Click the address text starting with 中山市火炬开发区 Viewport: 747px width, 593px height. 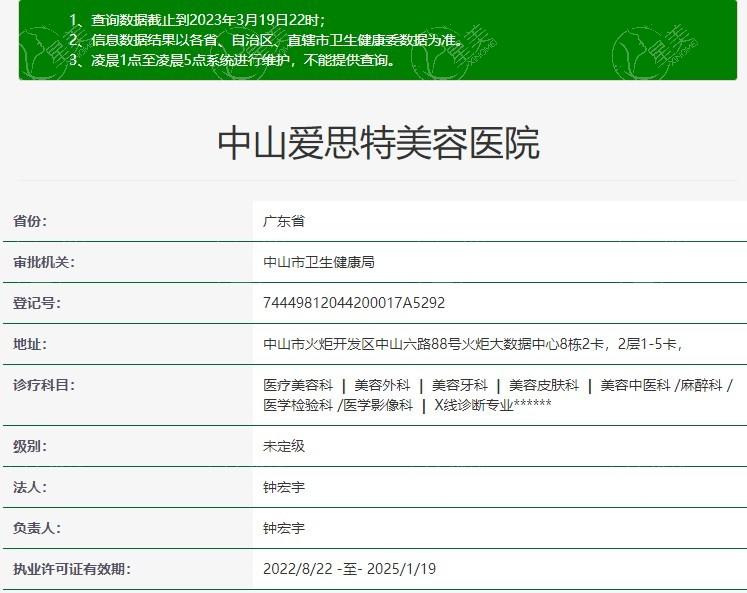(472, 344)
